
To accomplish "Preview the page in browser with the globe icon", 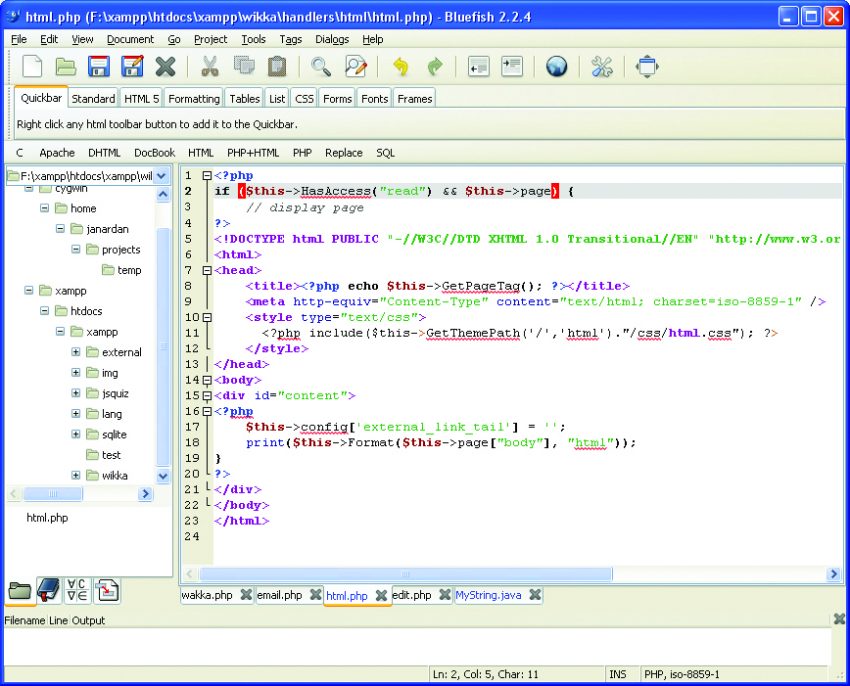I will point(556,66).
